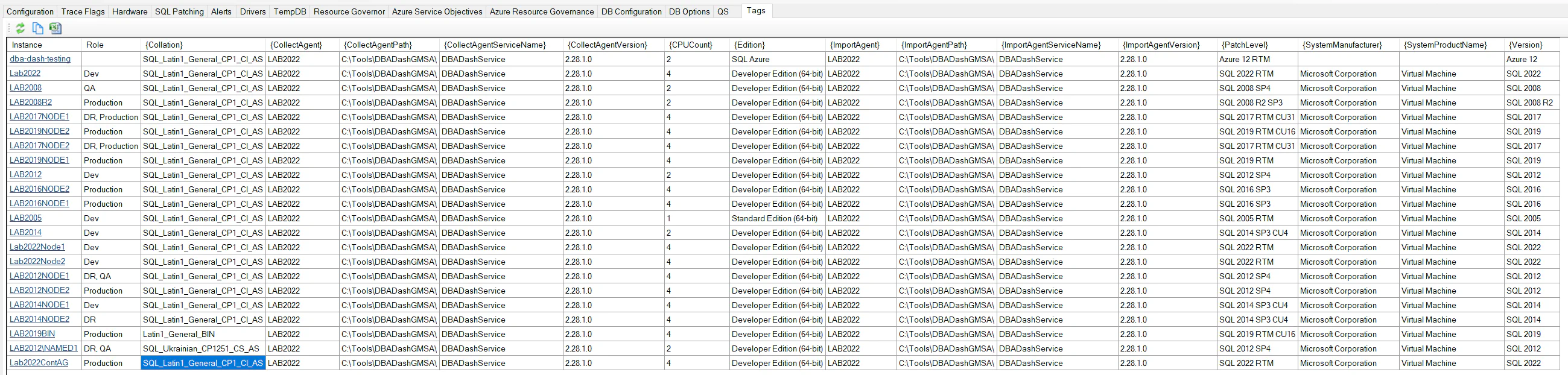This screenshot has width=1568, height=375.
Task: Open the Lab2022 instance link
Action: [25, 74]
